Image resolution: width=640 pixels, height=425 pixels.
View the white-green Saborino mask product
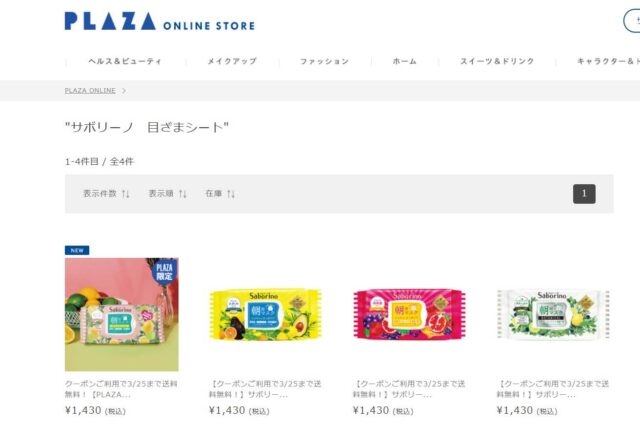[553, 314]
